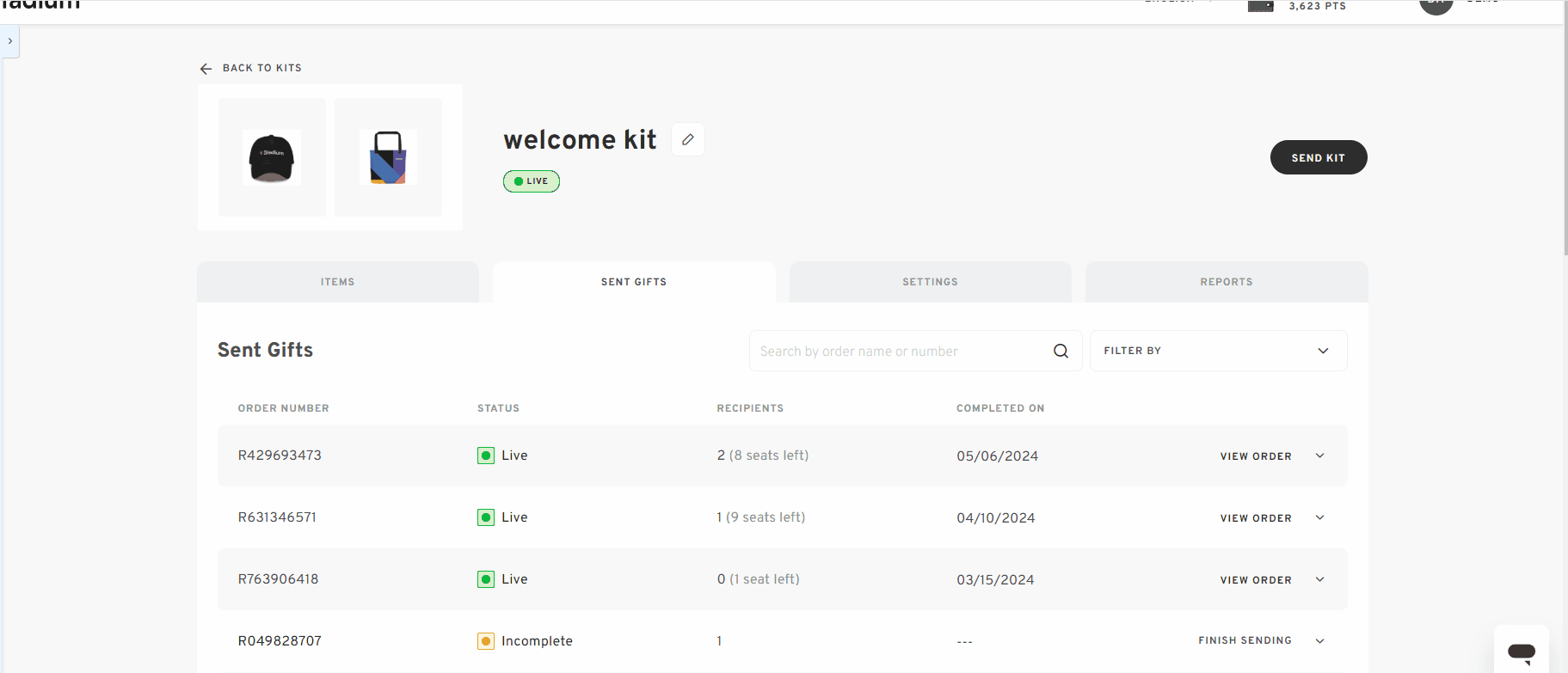Viewport: 1568px width, 673px height.
Task: Click the Completed On column header
Action: (1000, 408)
